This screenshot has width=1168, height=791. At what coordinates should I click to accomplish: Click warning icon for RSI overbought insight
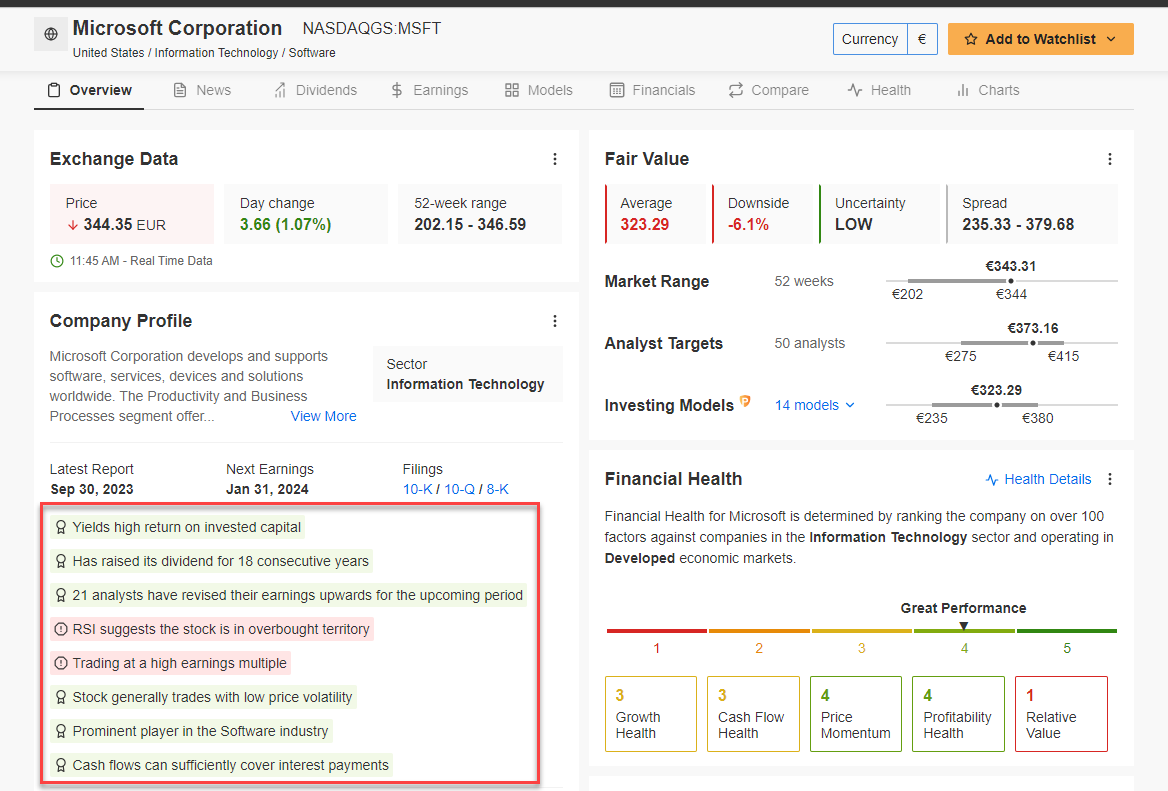61,629
